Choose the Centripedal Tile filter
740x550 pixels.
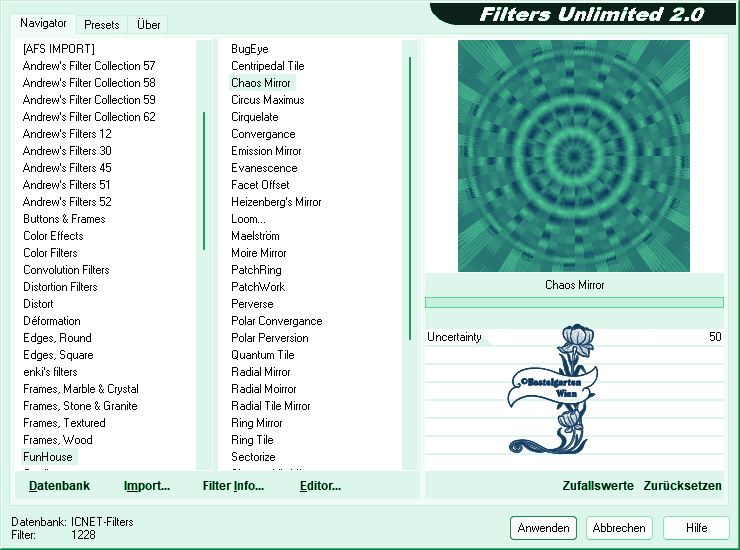(268, 66)
